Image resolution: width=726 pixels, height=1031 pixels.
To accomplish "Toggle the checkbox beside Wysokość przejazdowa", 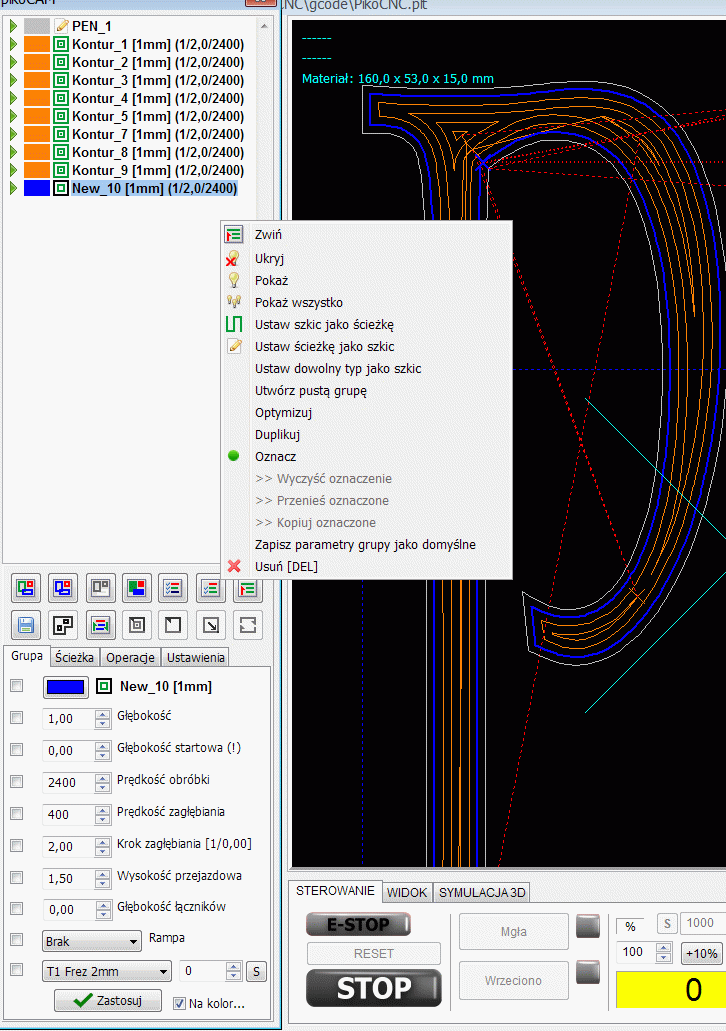I will click(x=17, y=878).
